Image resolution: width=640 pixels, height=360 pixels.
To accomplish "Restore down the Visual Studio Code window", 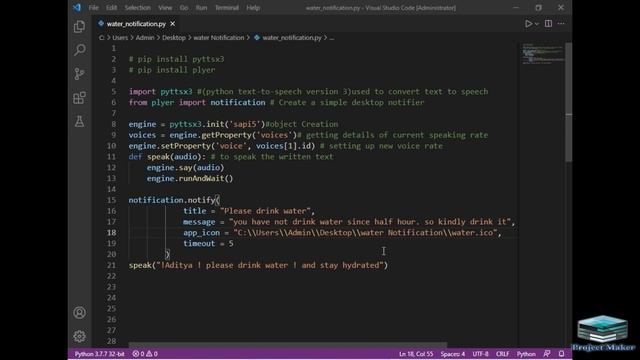I will (x=539, y=7).
